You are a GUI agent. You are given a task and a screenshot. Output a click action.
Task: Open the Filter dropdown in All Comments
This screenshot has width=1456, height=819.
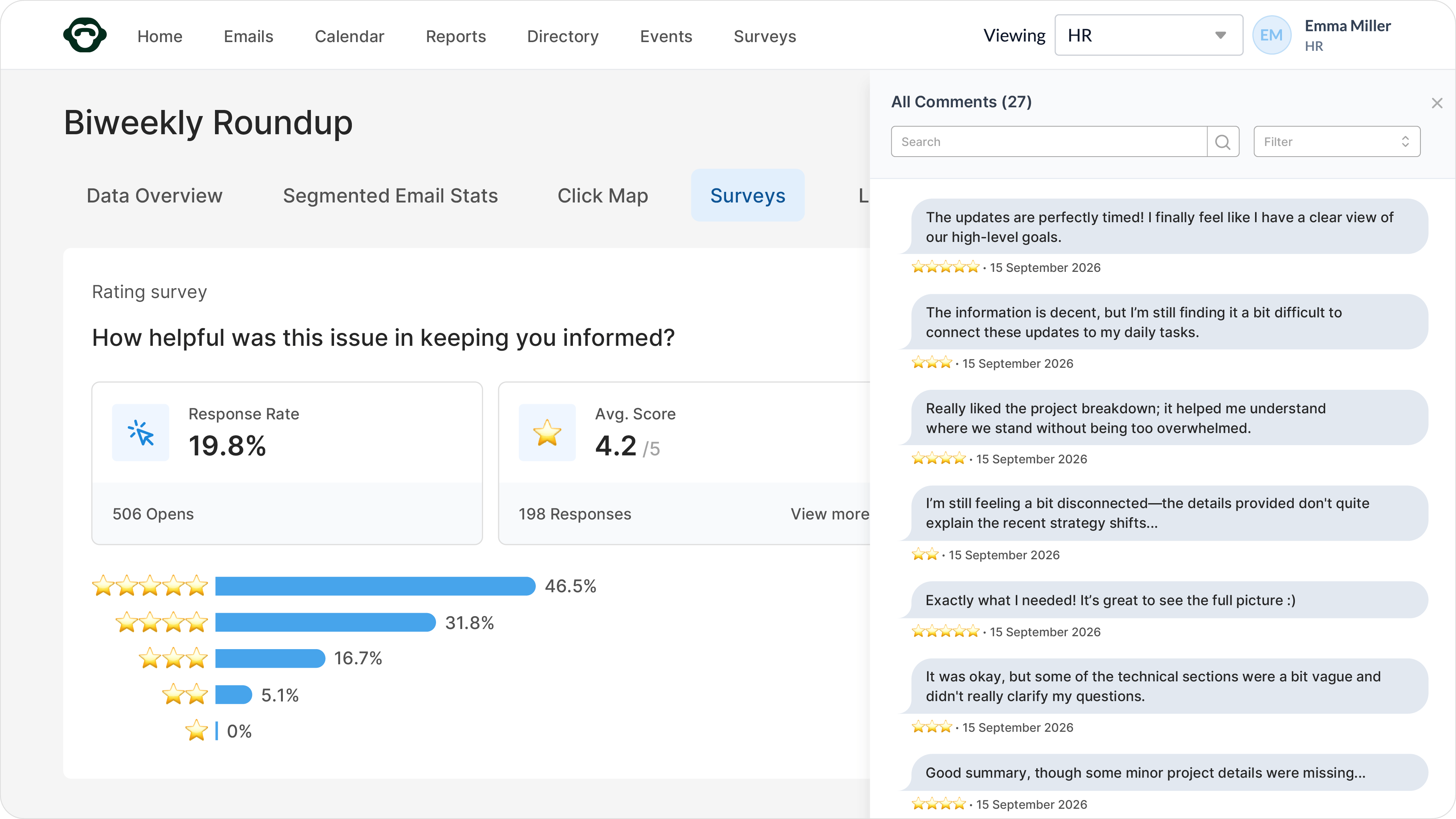point(1336,141)
